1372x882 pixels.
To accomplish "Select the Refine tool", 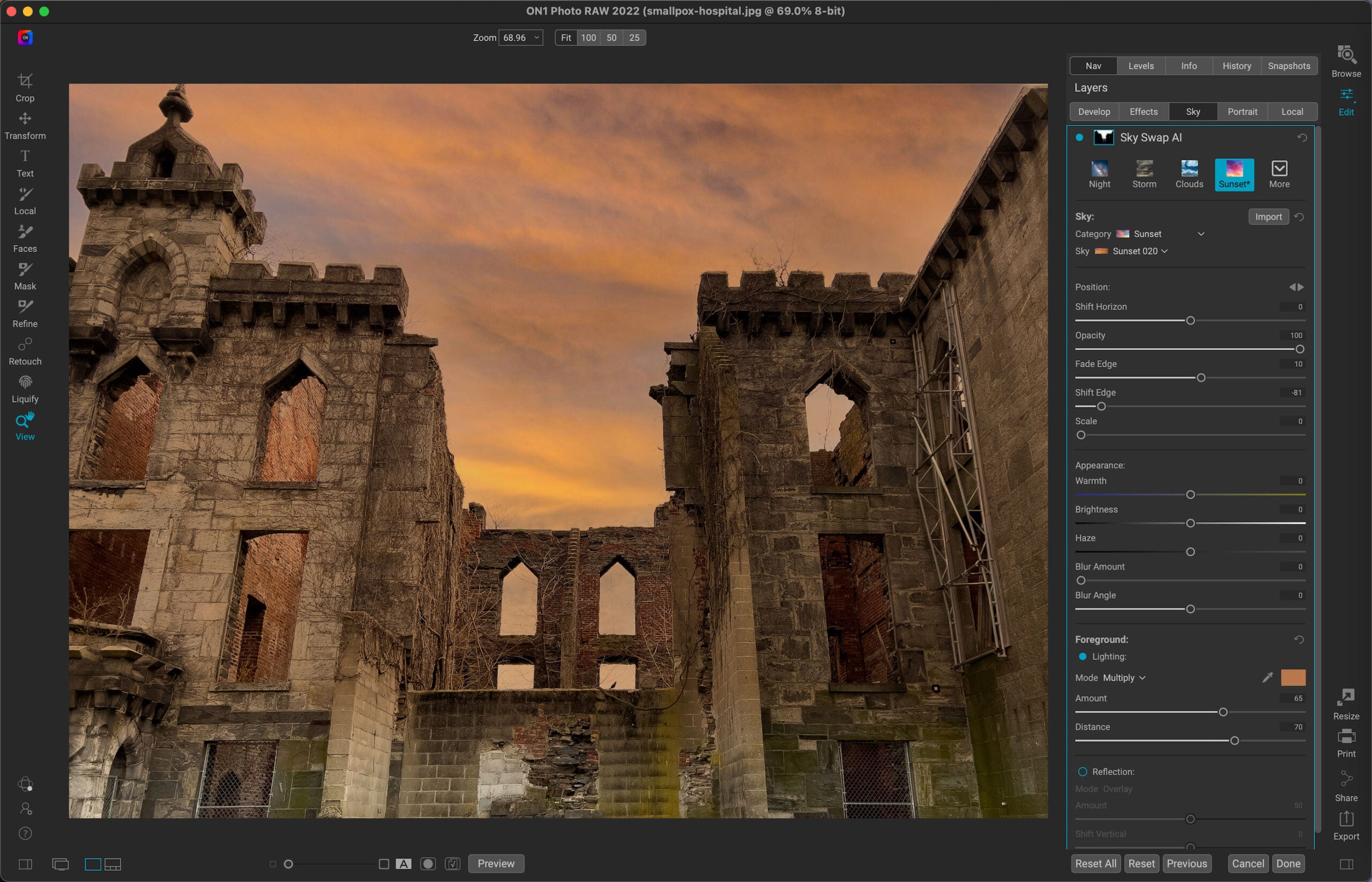I will [x=25, y=314].
